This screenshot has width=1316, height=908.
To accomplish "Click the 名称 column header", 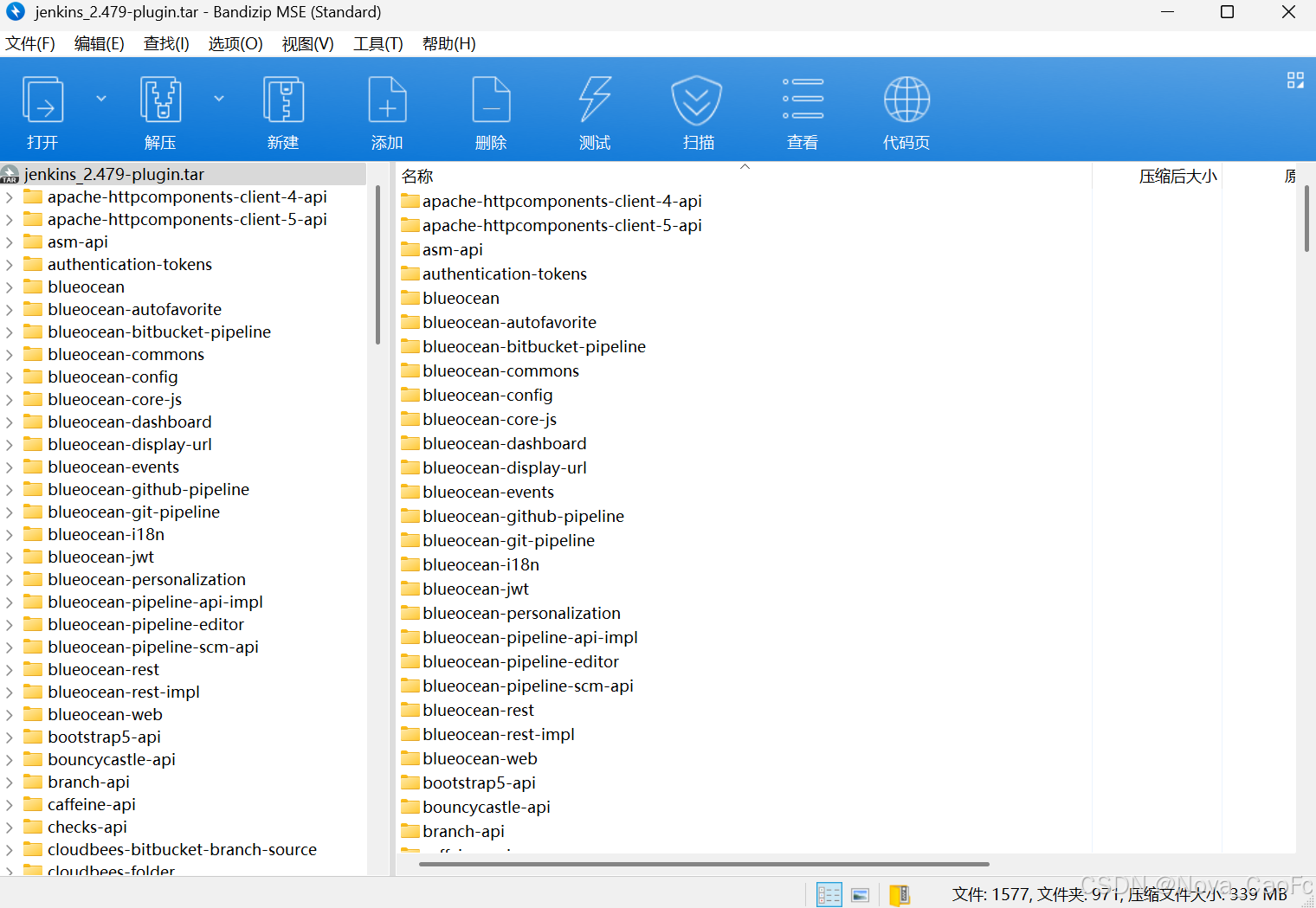I will [417, 177].
